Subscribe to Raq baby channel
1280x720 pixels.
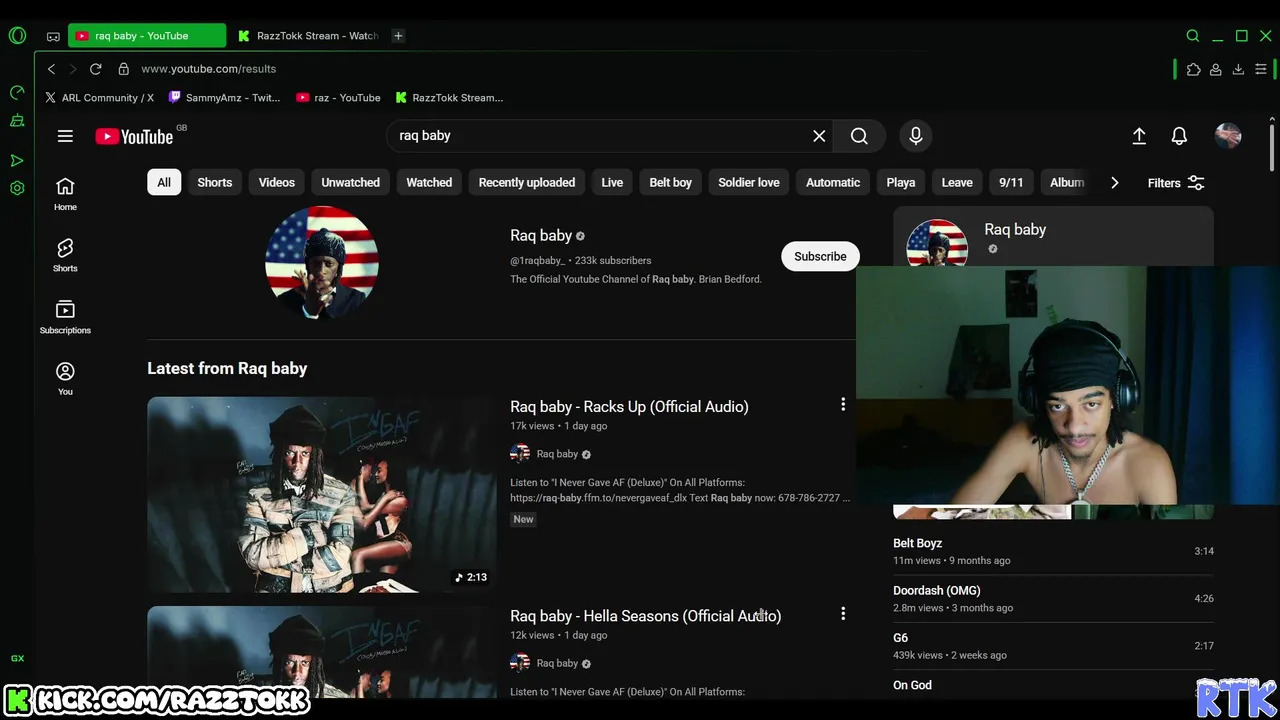click(x=820, y=256)
